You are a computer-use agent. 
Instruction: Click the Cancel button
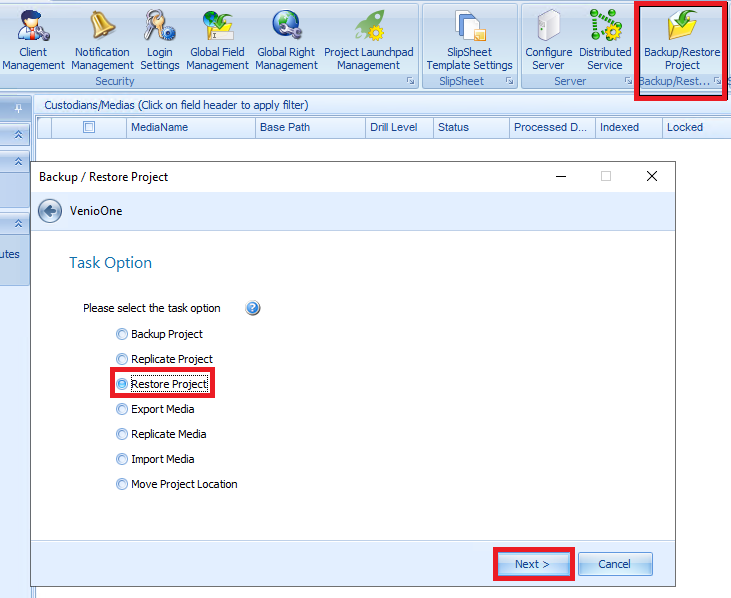coord(615,564)
